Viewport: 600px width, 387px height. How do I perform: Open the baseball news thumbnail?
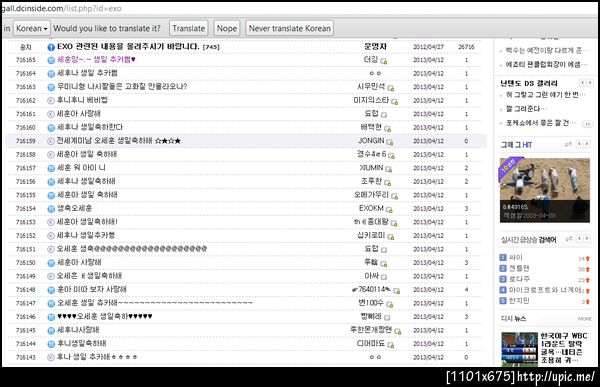519,349
